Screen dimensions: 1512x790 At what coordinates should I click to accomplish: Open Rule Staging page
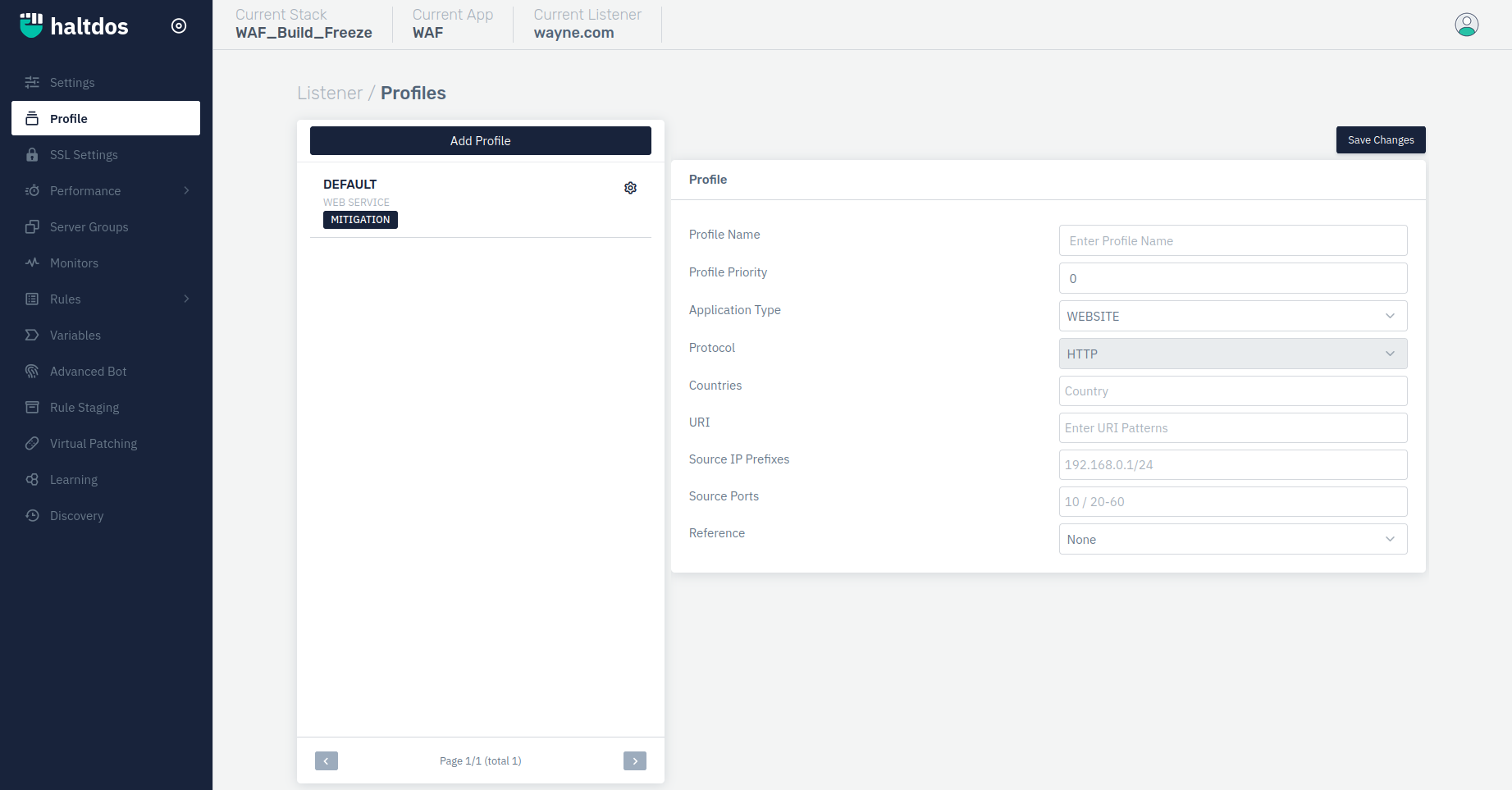pyautogui.click(x=106, y=407)
